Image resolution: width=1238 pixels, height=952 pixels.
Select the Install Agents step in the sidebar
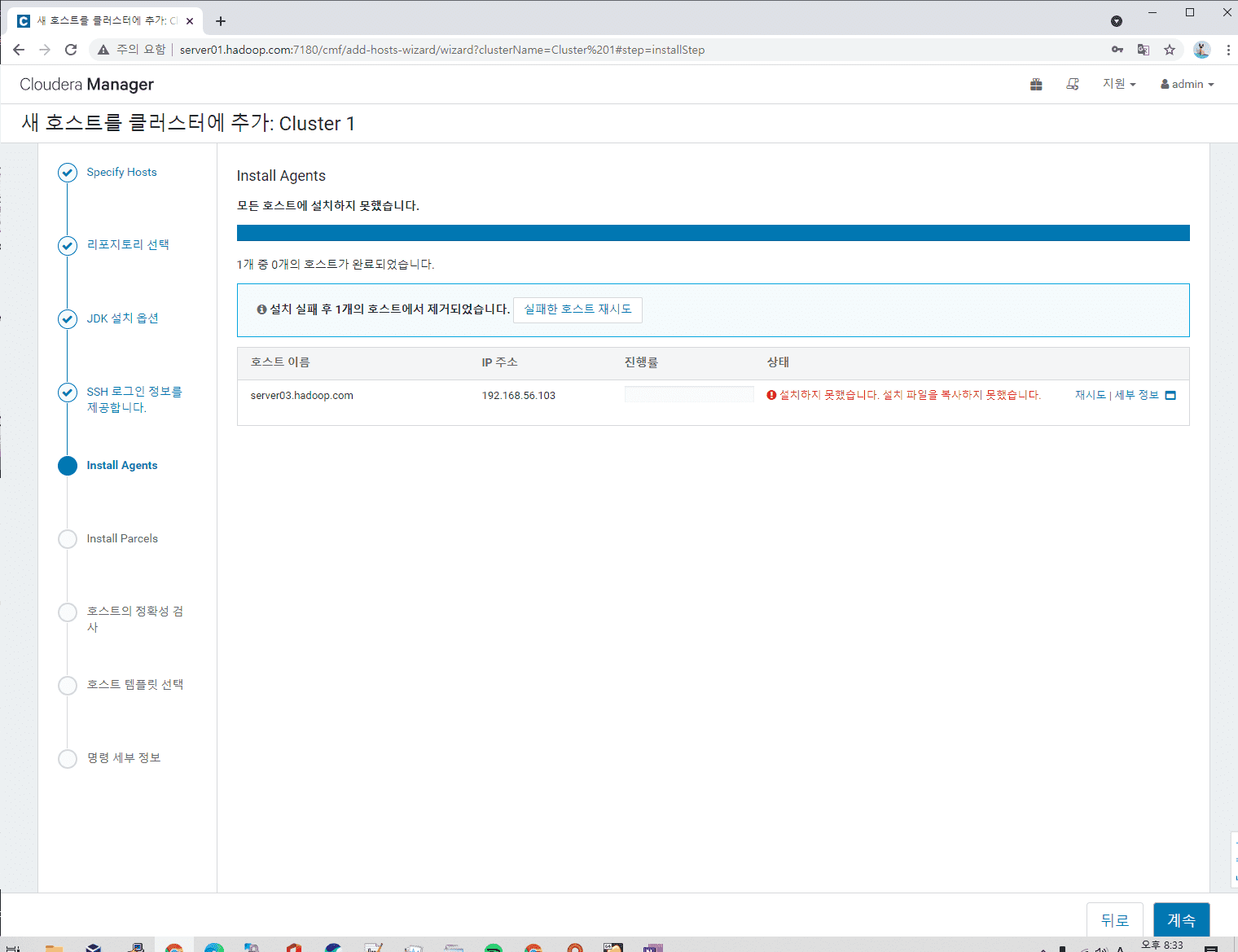(x=122, y=465)
